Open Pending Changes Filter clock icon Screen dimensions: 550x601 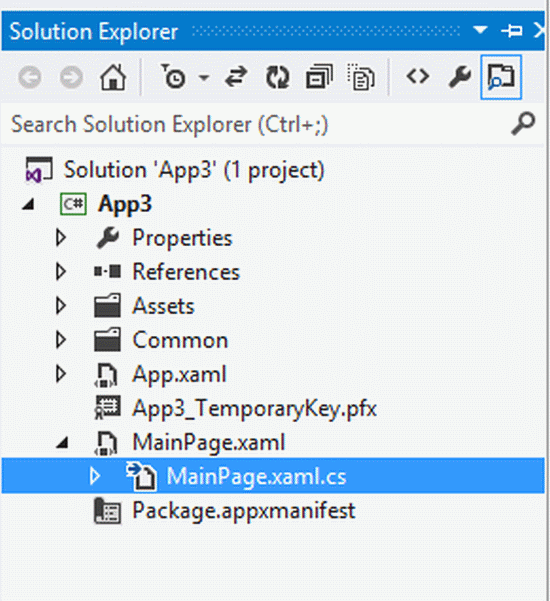click(173, 77)
